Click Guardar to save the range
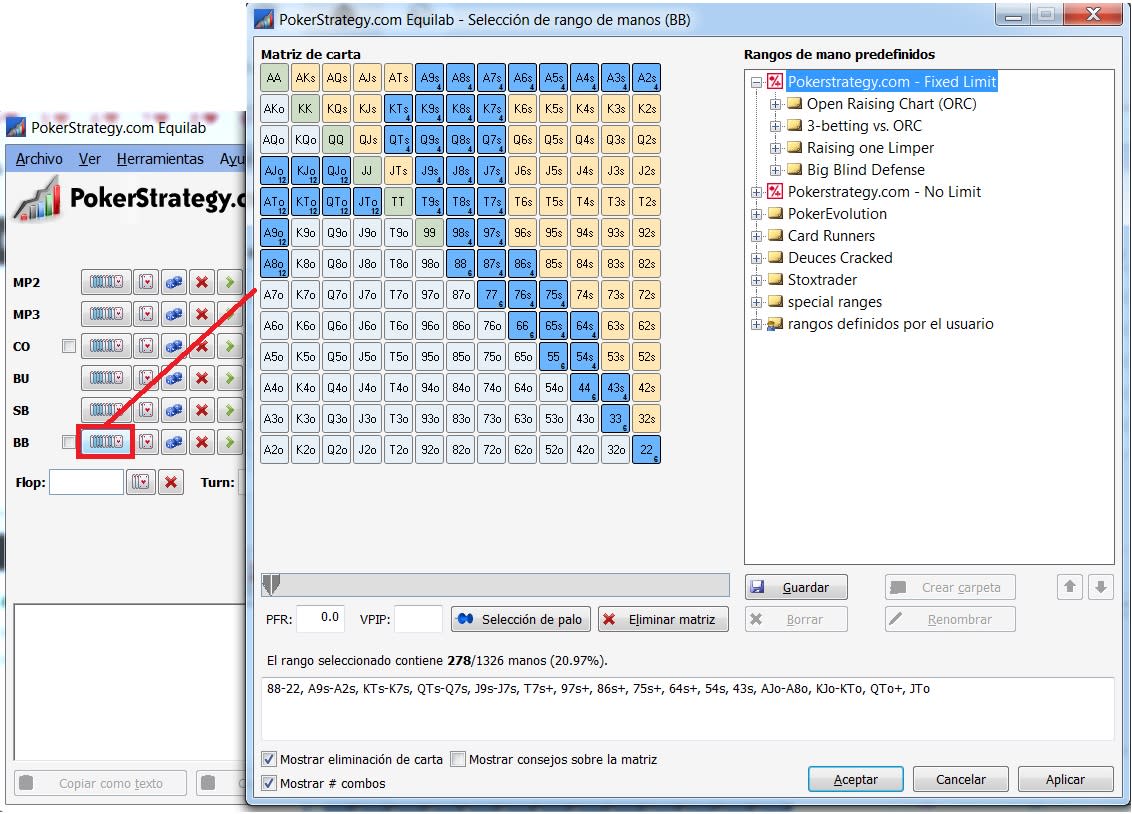The width and height of the screenshot is (1132, 814). click(x=796, y=587)
